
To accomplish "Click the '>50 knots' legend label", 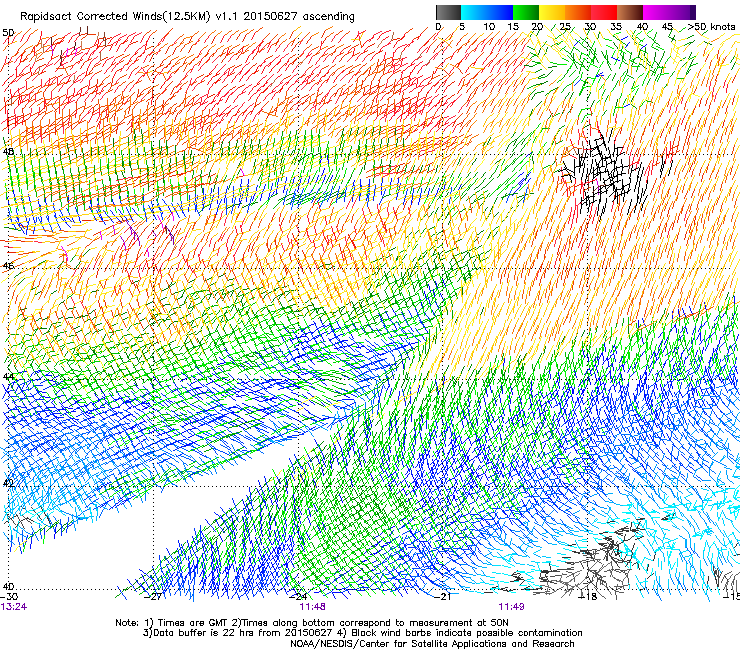I will click(x=711, y=27).
